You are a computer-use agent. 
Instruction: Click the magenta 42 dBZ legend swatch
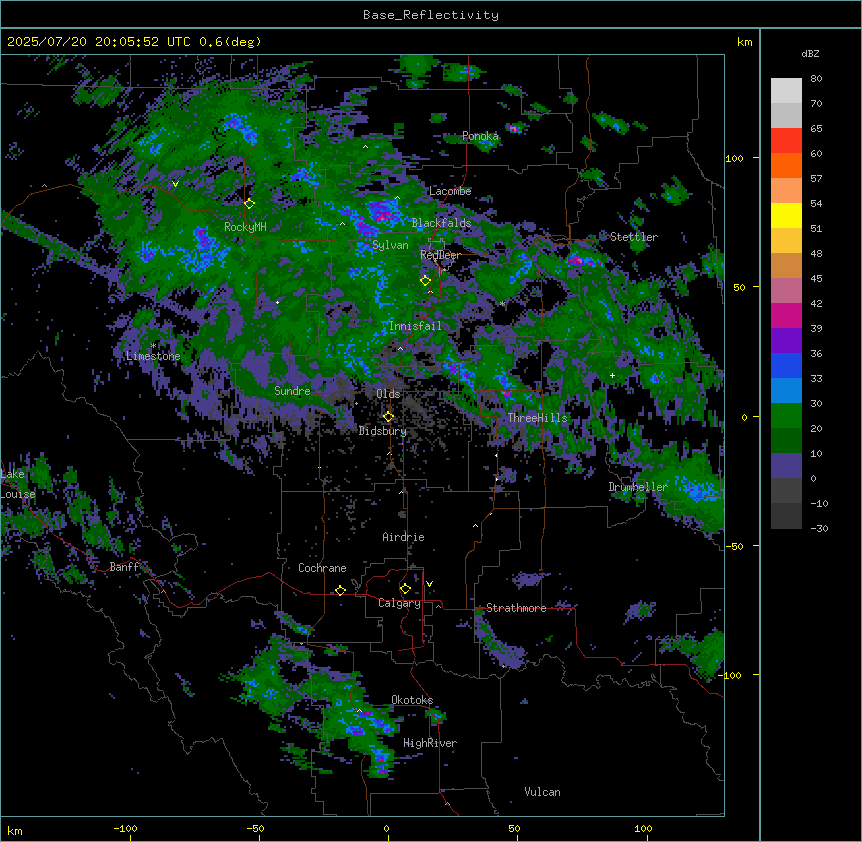tap(786, 315)
